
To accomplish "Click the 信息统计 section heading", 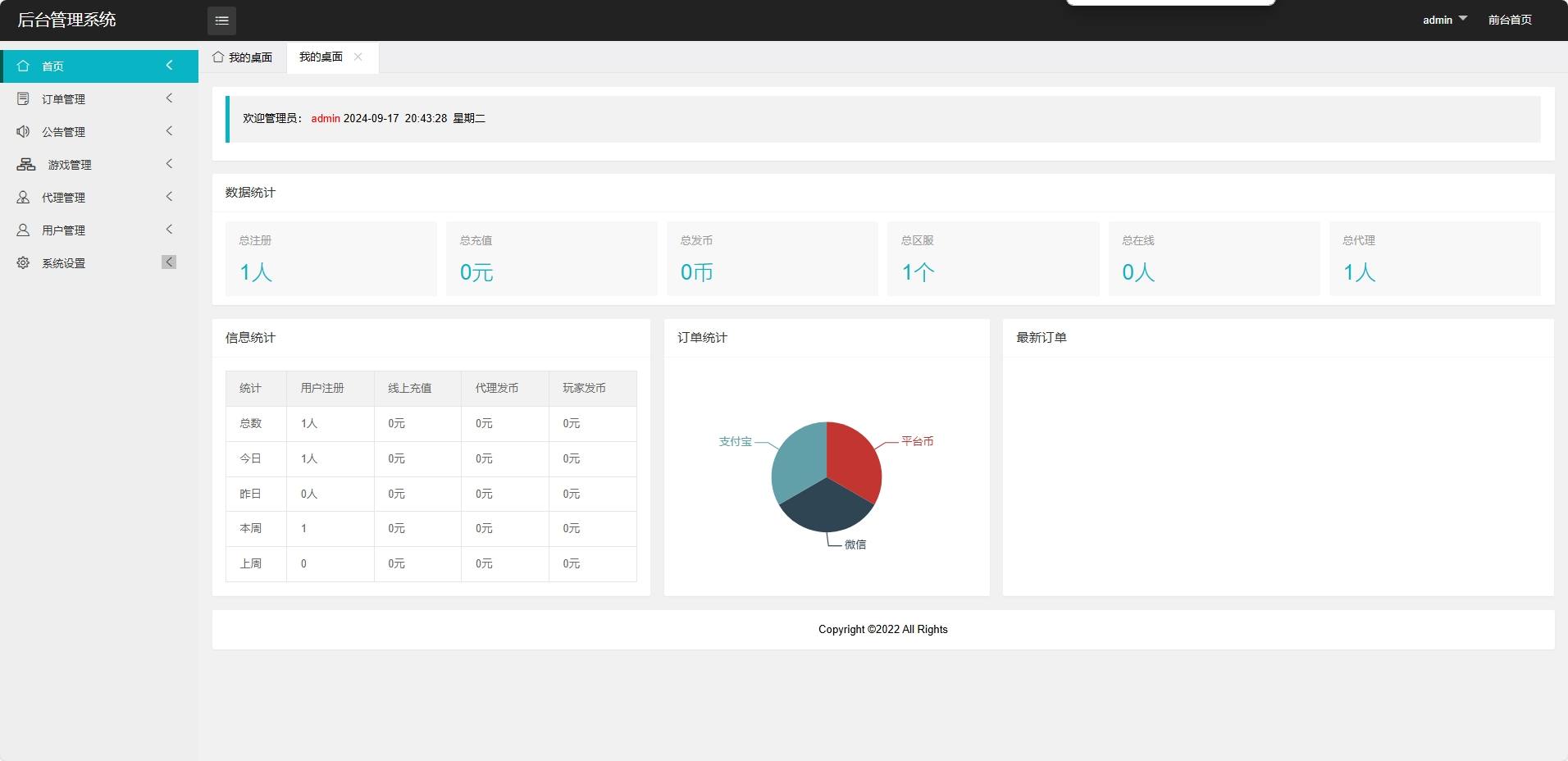I will pos(250,337).
